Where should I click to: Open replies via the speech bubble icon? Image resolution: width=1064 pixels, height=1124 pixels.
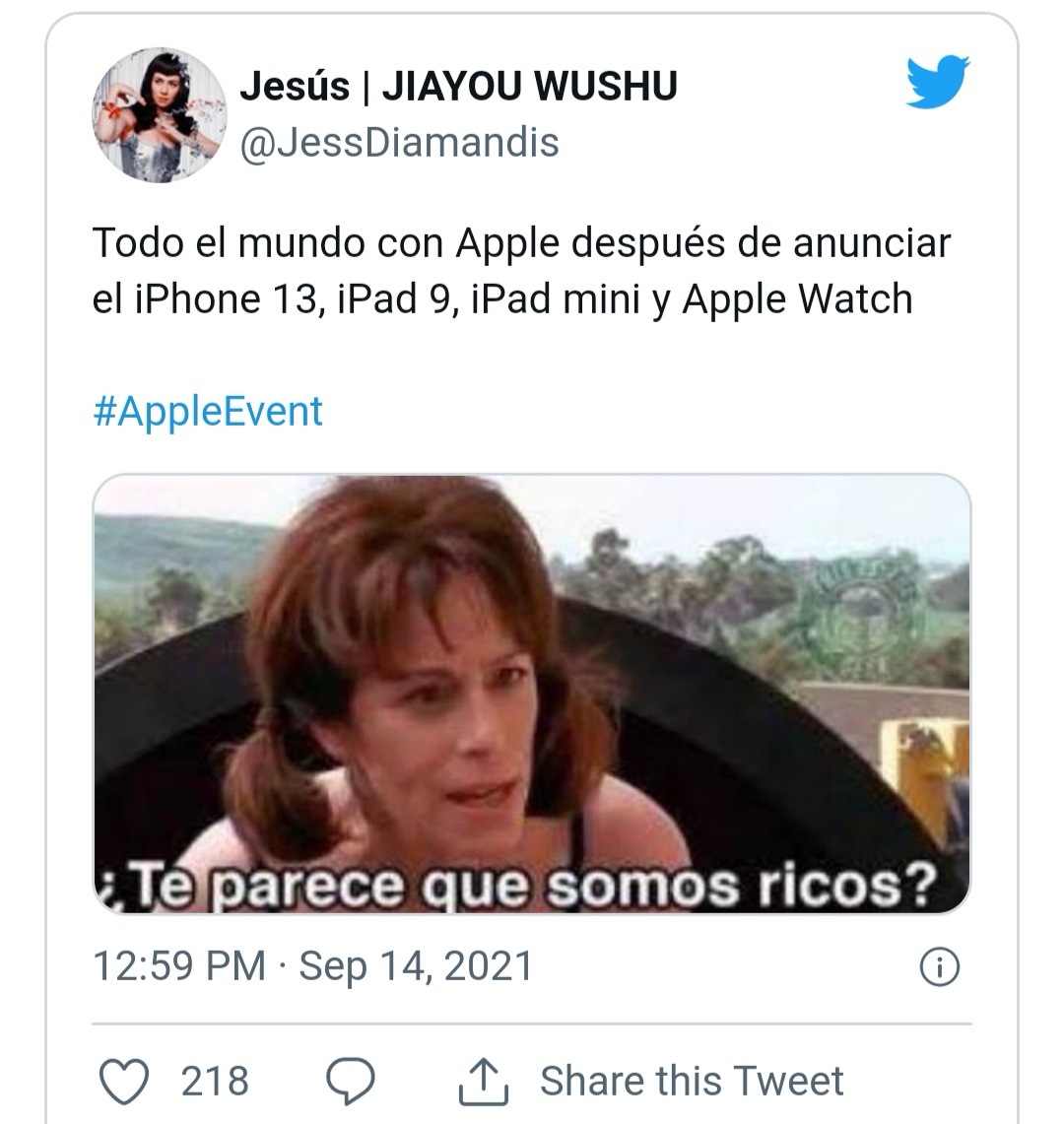[351, 1081]
